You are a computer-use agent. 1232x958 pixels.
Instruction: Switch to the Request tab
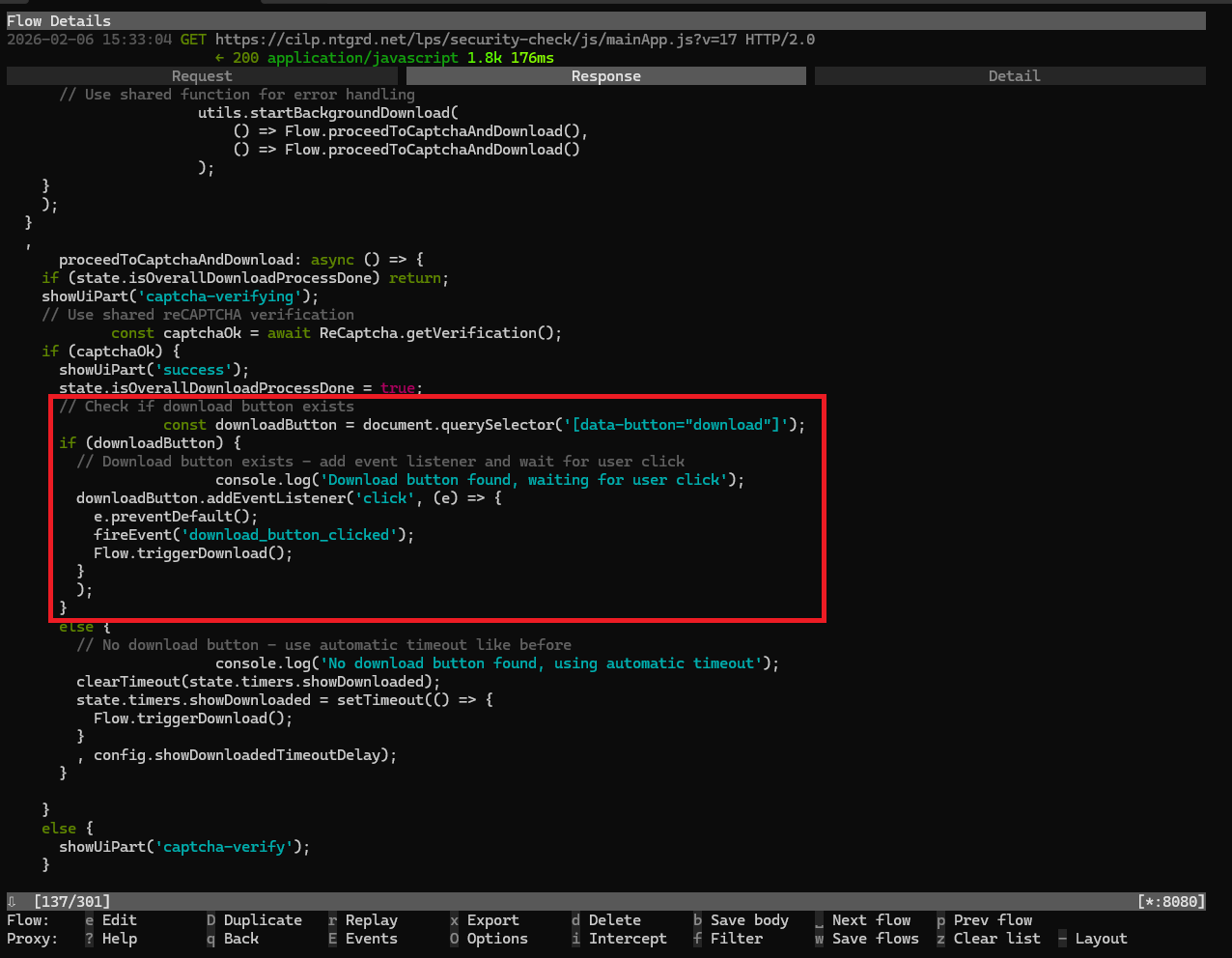click(x=202, y=76)
